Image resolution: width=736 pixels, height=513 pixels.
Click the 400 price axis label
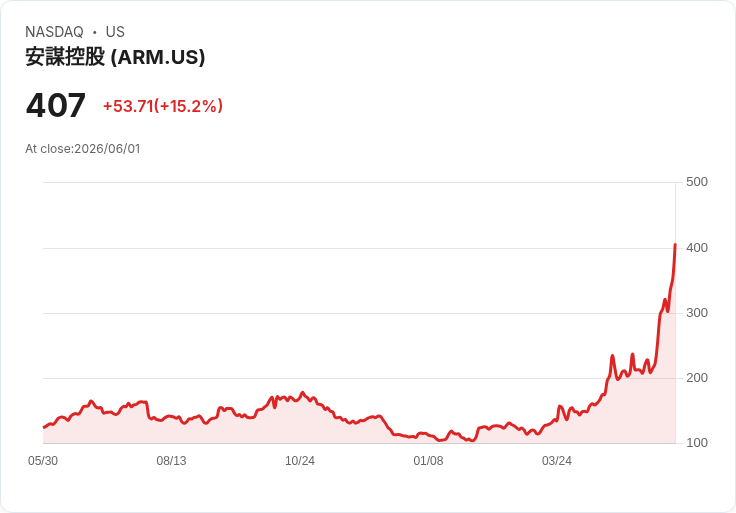tap(697, 247)
